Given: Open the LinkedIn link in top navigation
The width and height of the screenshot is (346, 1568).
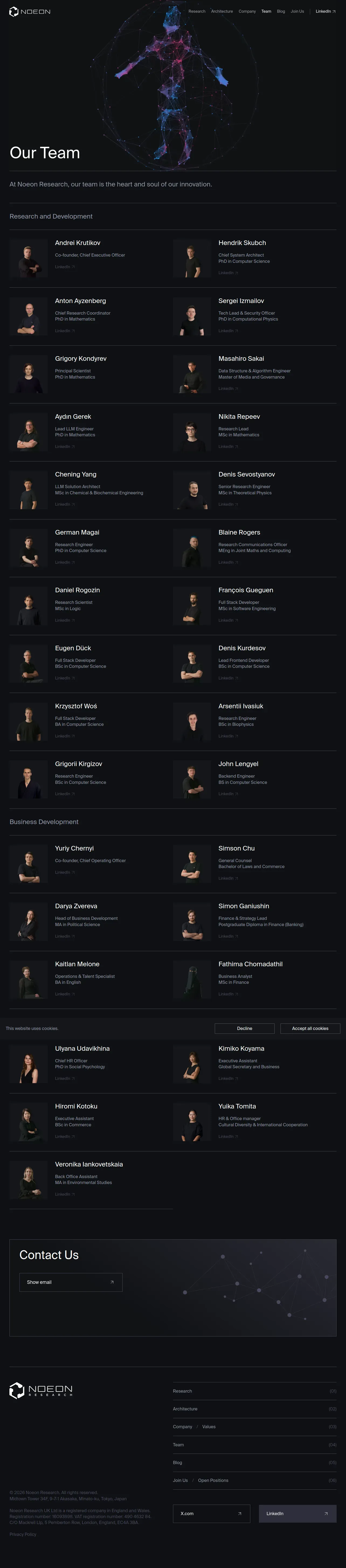Looking at the screenshot, I should (x=325, y=12).
